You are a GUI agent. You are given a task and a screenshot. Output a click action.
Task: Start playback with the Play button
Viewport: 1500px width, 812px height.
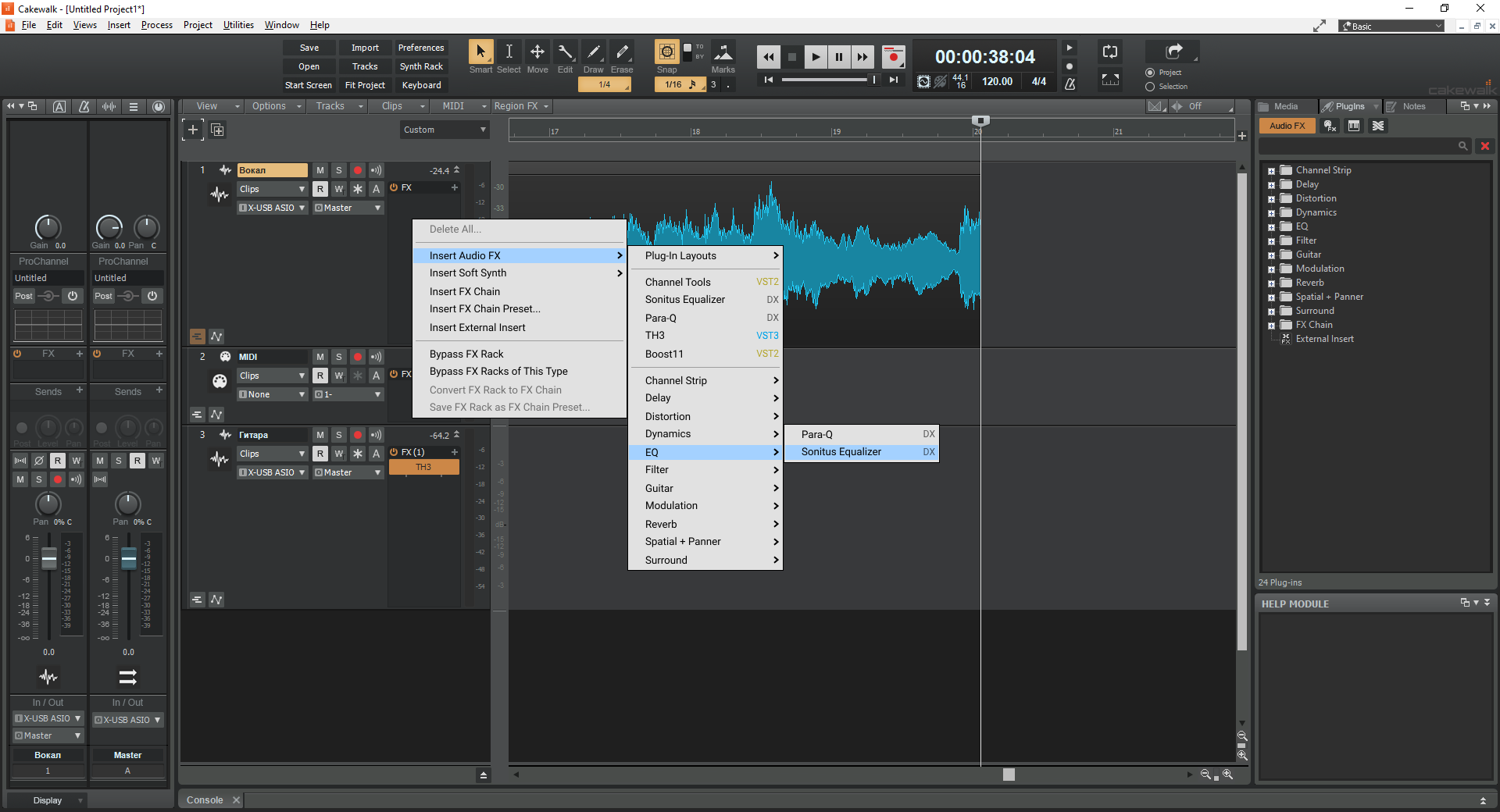coord(816,57)
